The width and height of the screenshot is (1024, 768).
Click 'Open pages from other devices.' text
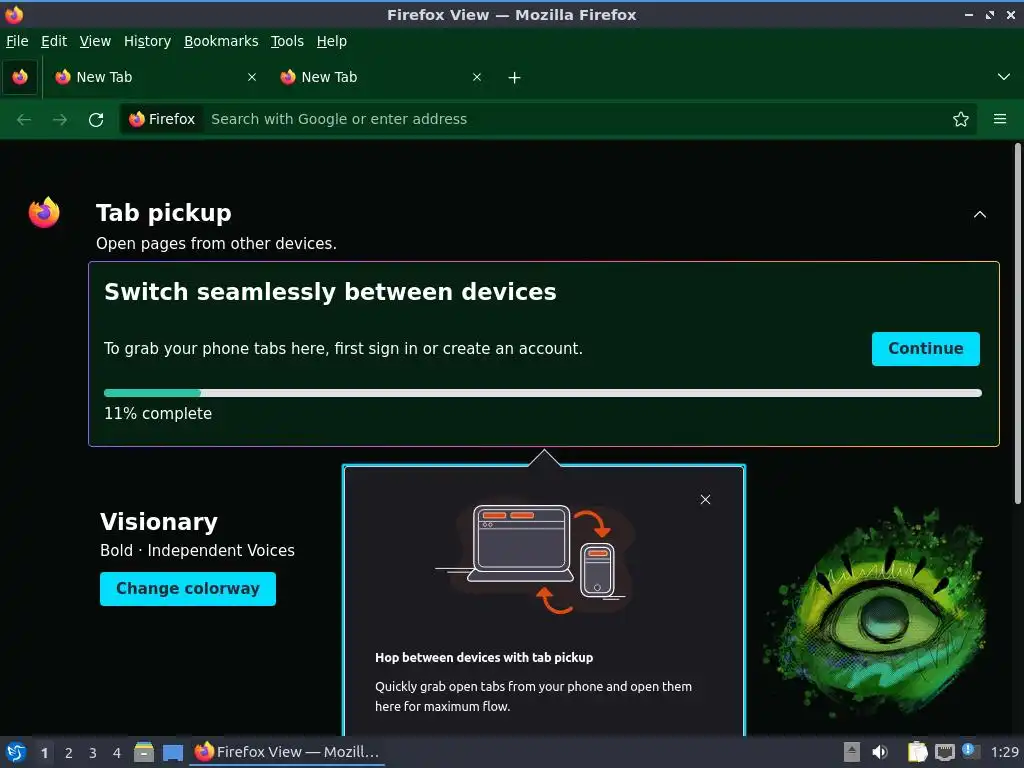[x=216, y=244]
